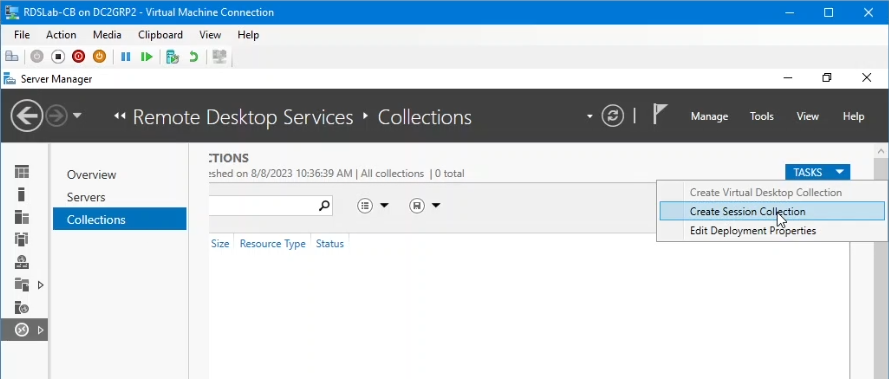Open the Media menu

click(107, 35)
